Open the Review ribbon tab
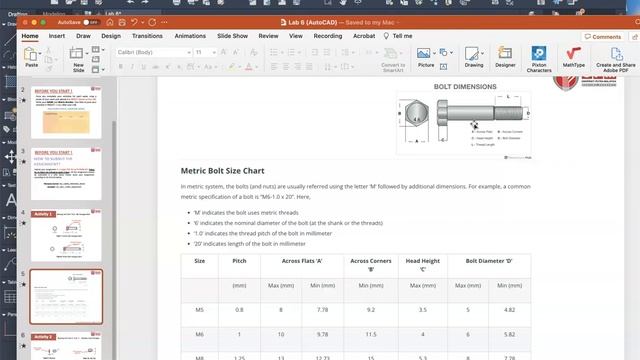This screenshot has width=640, height=360. pyautogui.click(x=268, y=36)
